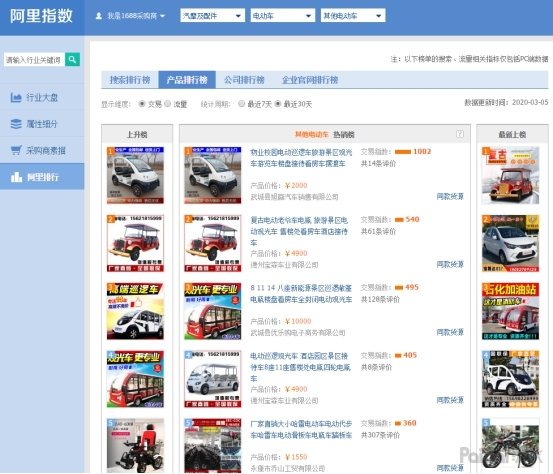Open 阿里排行 sidebar menu item
Image resolution: width=553 pixels, height=474 pixels.
(x=42, y=177)
